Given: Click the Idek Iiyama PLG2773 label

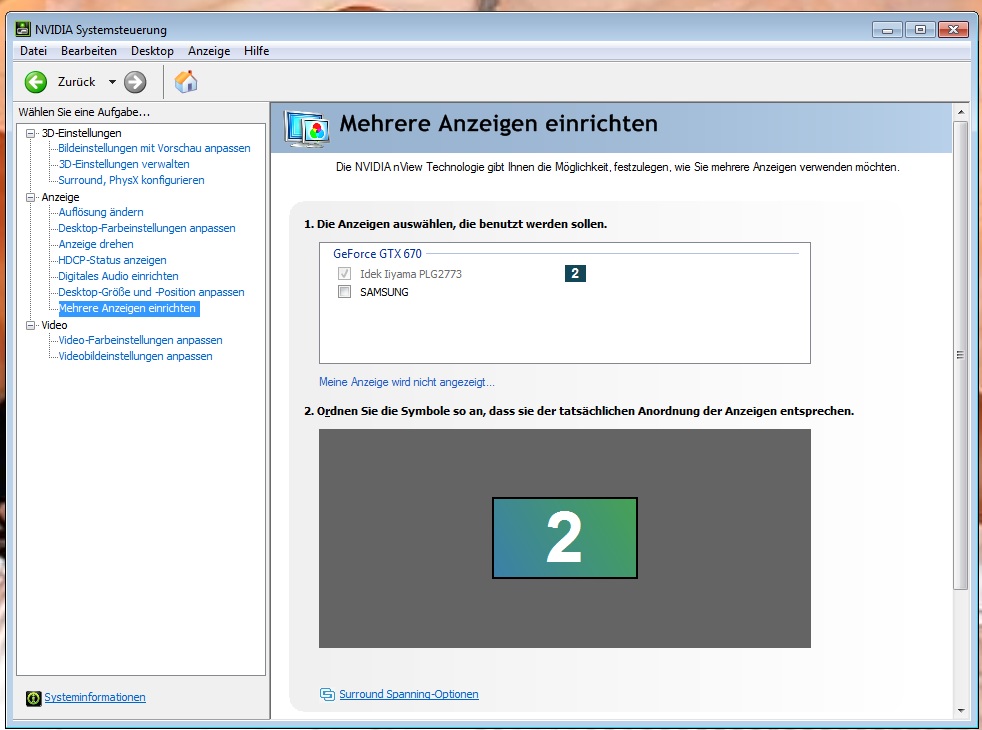Looking at the screenshot, I should click(x=411, y=274).
